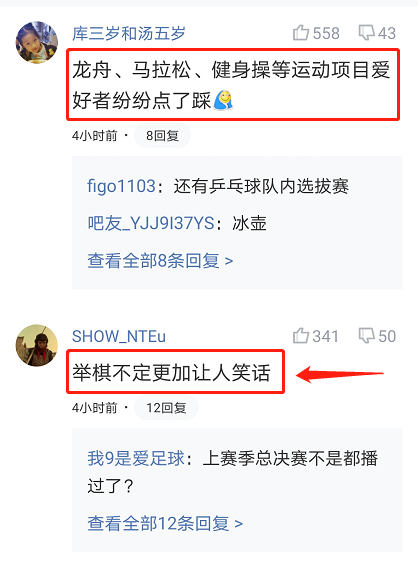Open the 12回复 reply pill
The width and height of the screenshot is (418, 567).
tap(166, 408)
